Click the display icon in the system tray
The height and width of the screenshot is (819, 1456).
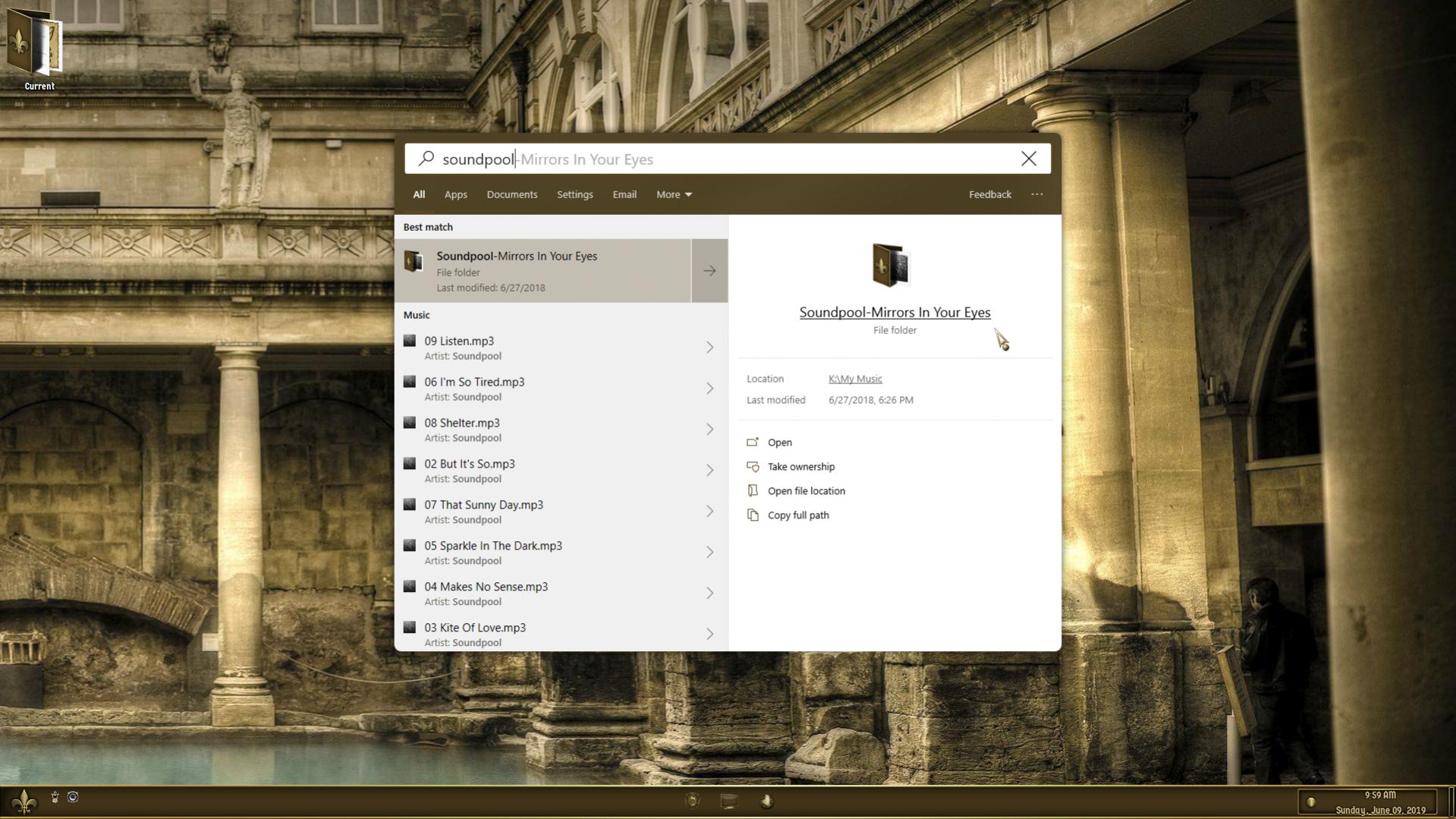pyautogui.click(x=729, y=800)
